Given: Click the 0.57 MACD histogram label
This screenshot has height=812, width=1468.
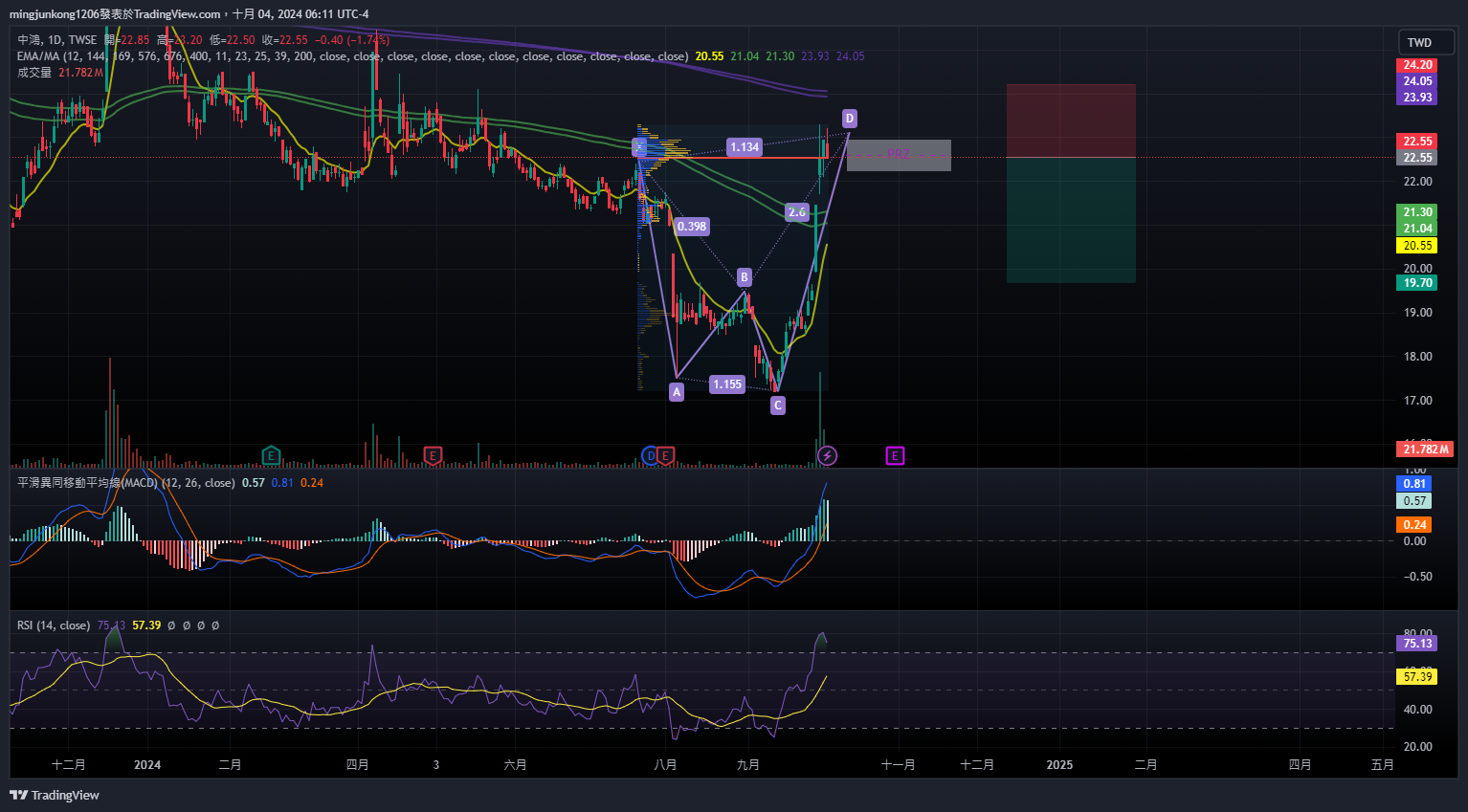Looking at the screenshot, I should click(x=1414, y=501).
